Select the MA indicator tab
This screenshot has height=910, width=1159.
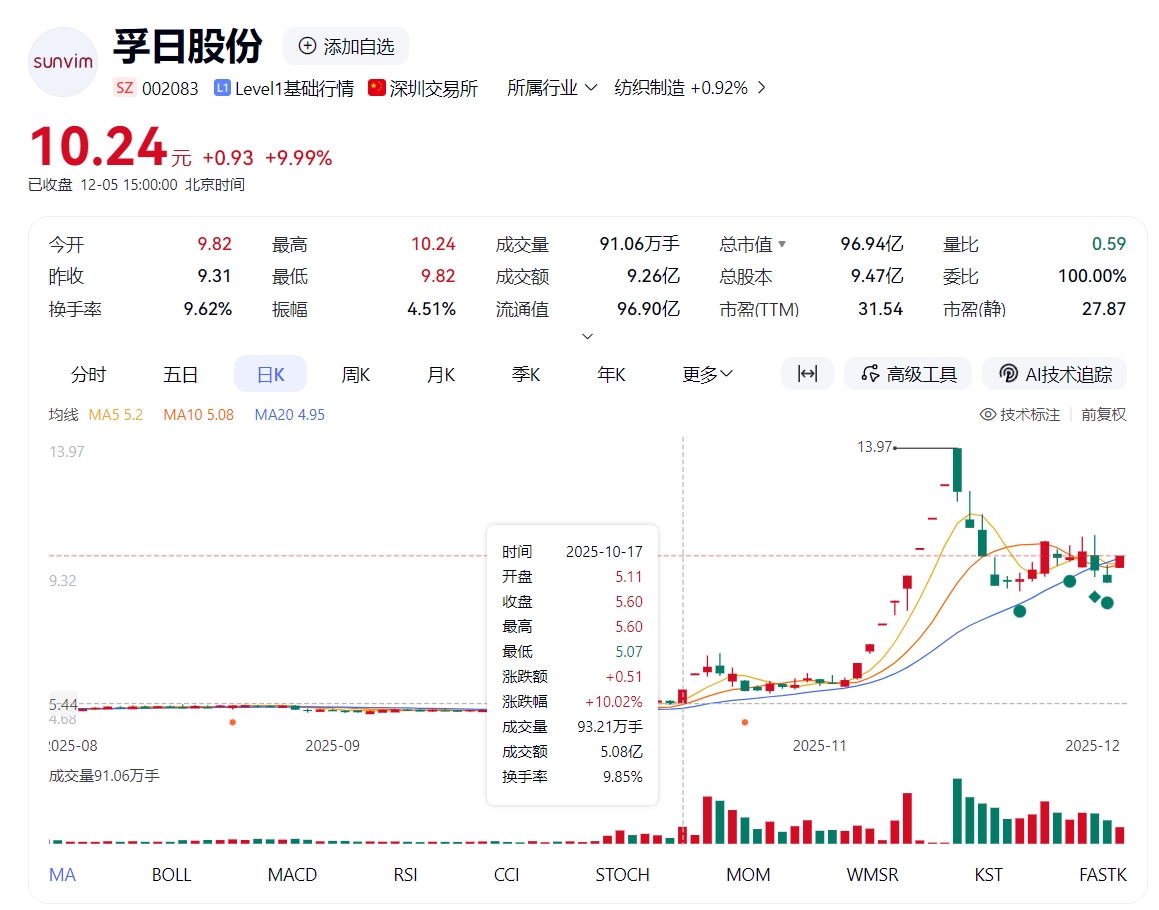(62, 875)
